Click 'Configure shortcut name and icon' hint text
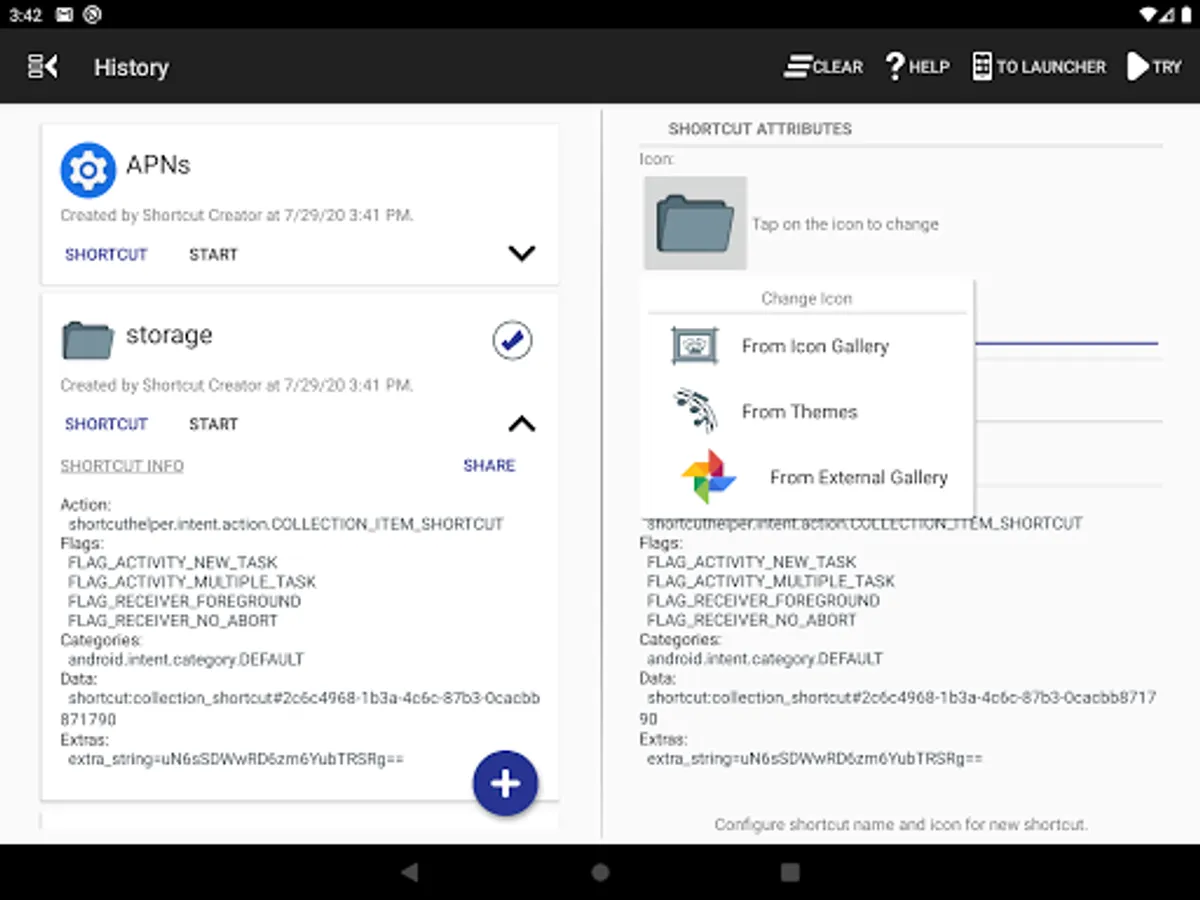1200x900 pixels. click(901, 825)
